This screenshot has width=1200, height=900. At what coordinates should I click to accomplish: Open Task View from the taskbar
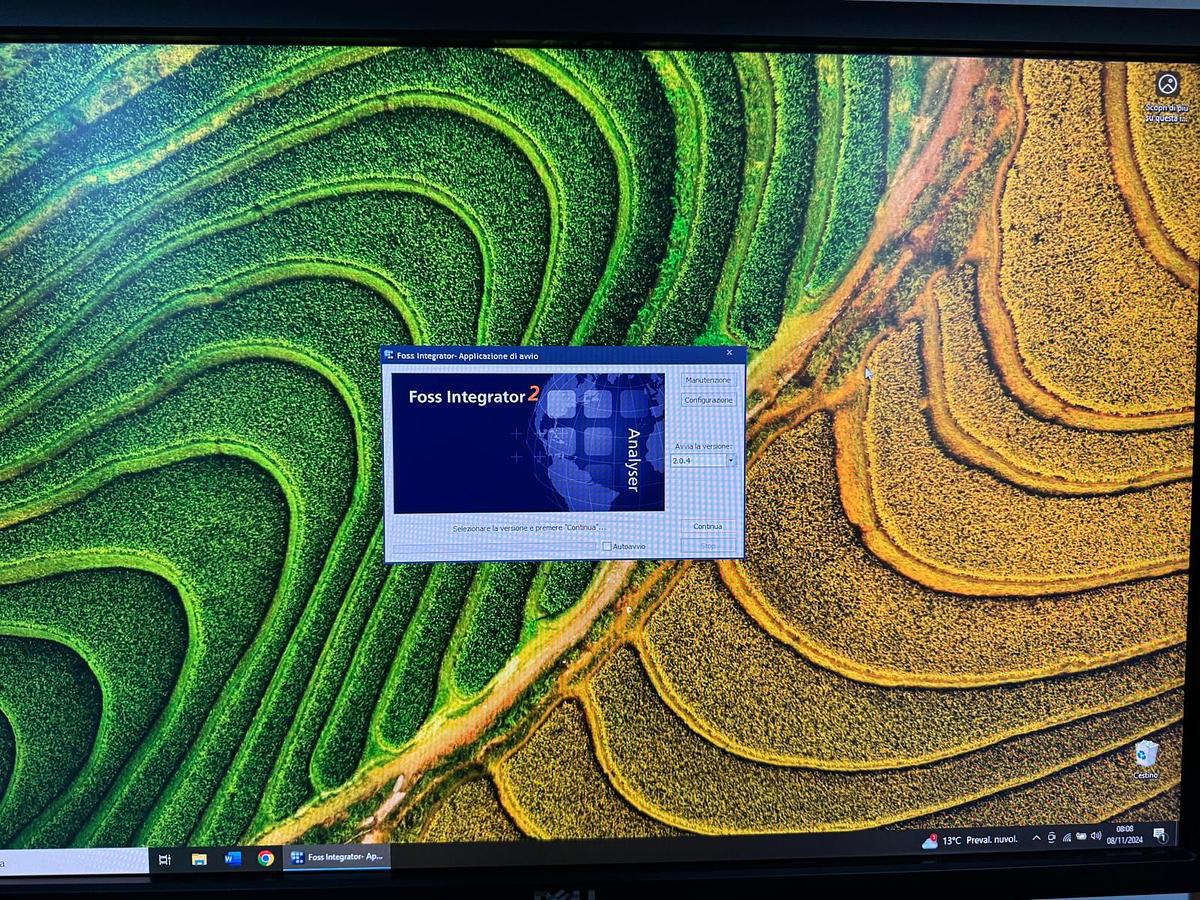point(165,859)
